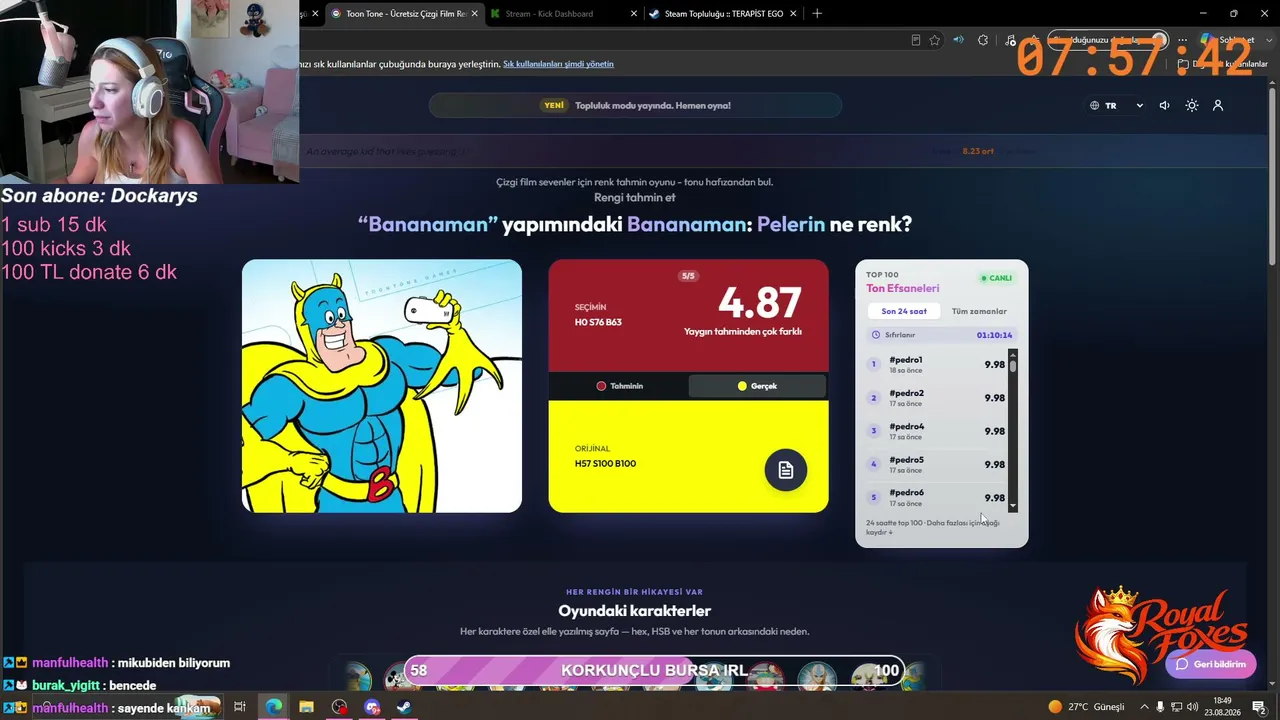Click the read aloud speaker icon in address bar
Screen dimensions: 1280x720
958,40
